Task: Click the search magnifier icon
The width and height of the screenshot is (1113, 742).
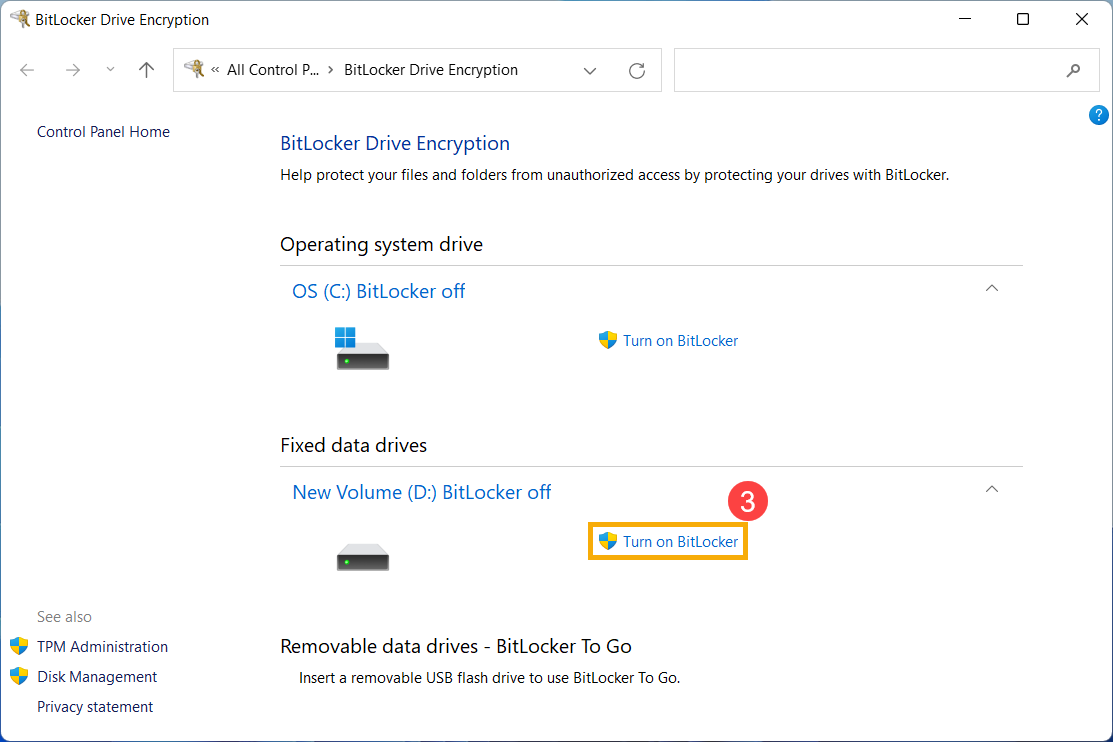Action: pyautogui.click(x=1073, y=70)
